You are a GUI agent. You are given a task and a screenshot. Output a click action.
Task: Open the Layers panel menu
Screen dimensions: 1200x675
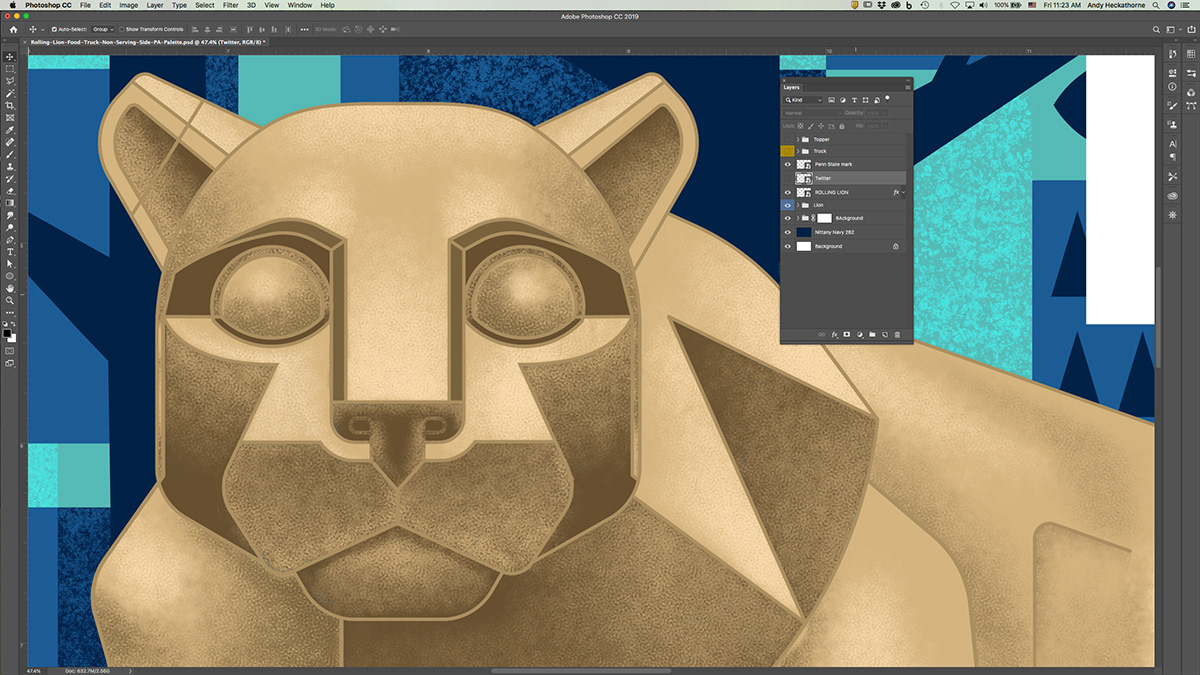click(908, 87)
